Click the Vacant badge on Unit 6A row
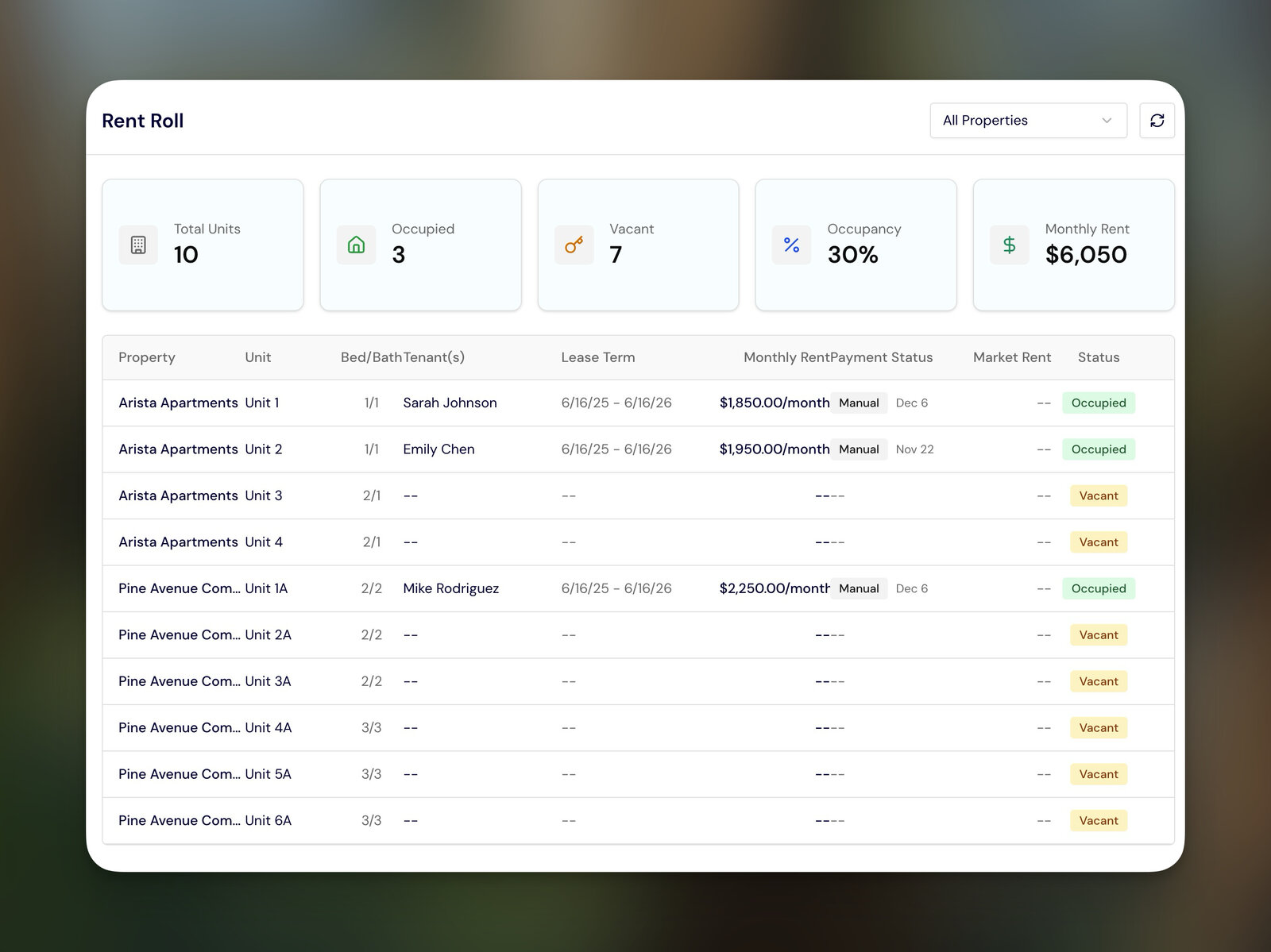The width and height of the screenshot is (1271, 952). 1098,820
